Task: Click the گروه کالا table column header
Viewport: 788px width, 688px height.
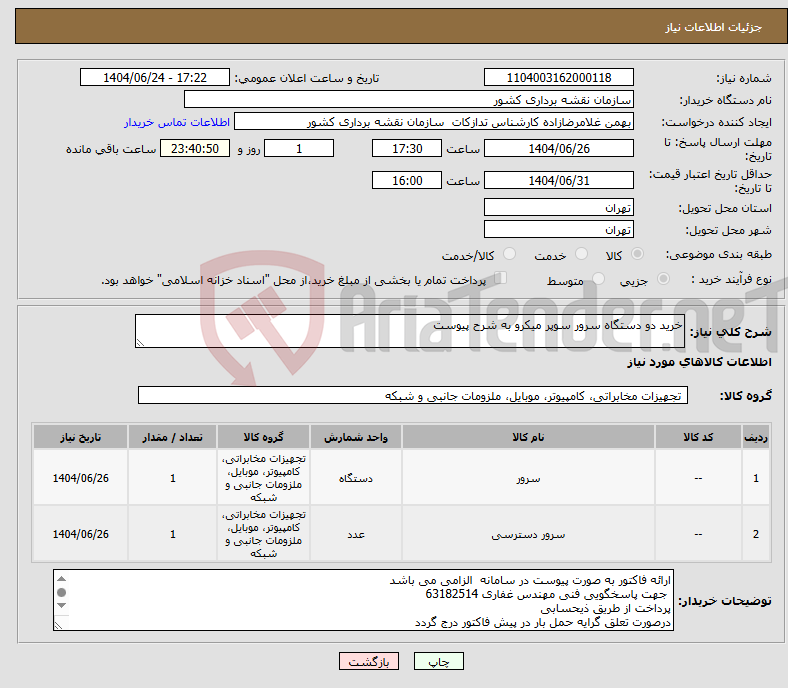Action: coord(263,437)
